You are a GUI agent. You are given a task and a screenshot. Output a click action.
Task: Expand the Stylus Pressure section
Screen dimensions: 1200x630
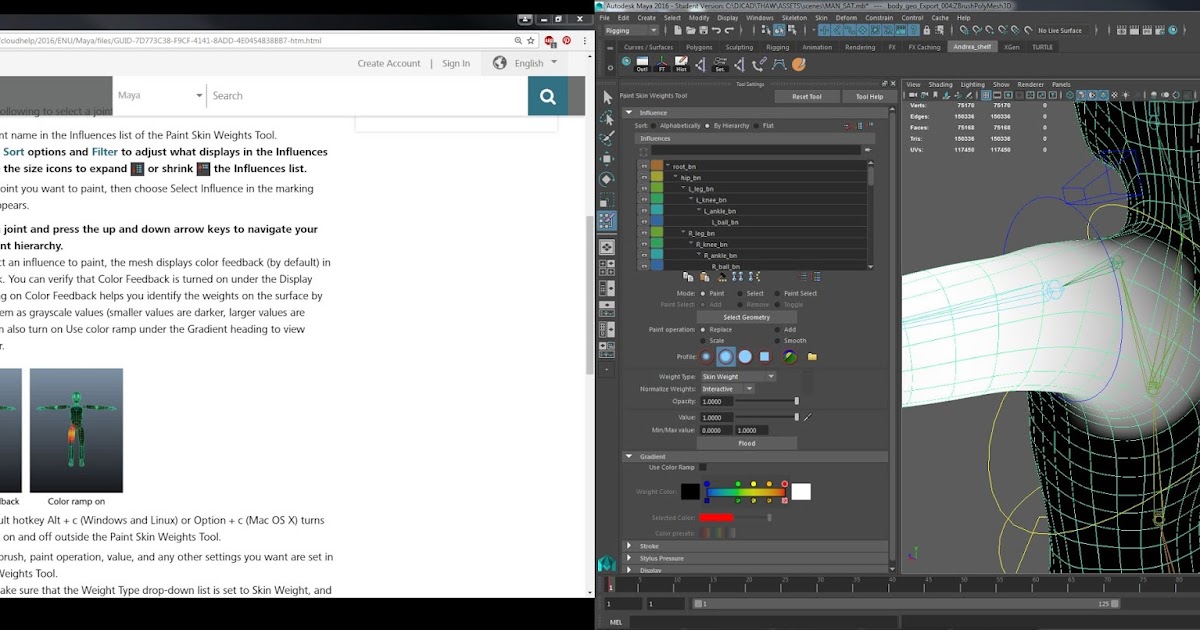click(x=630, y=558)
